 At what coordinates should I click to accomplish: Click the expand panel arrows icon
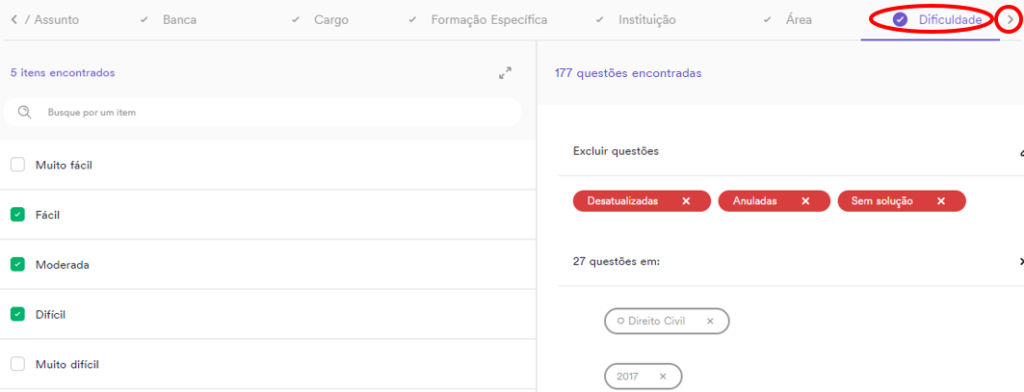(x=505, y=73)
